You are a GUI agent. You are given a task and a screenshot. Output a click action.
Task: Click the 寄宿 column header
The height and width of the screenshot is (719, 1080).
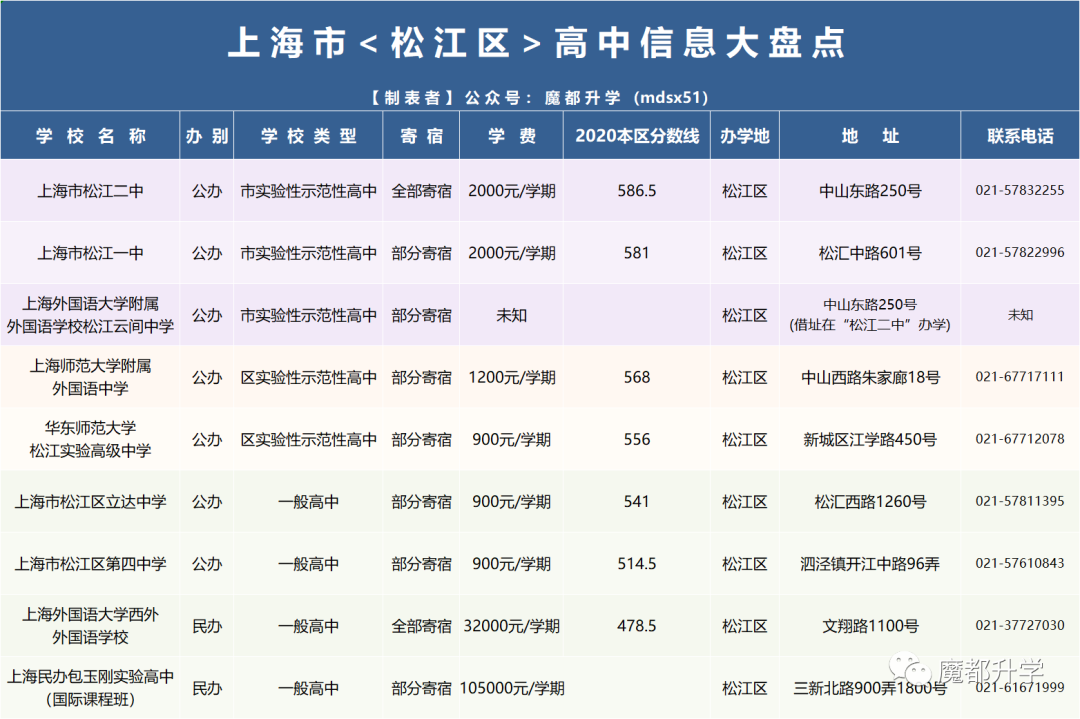click(422, 136)
